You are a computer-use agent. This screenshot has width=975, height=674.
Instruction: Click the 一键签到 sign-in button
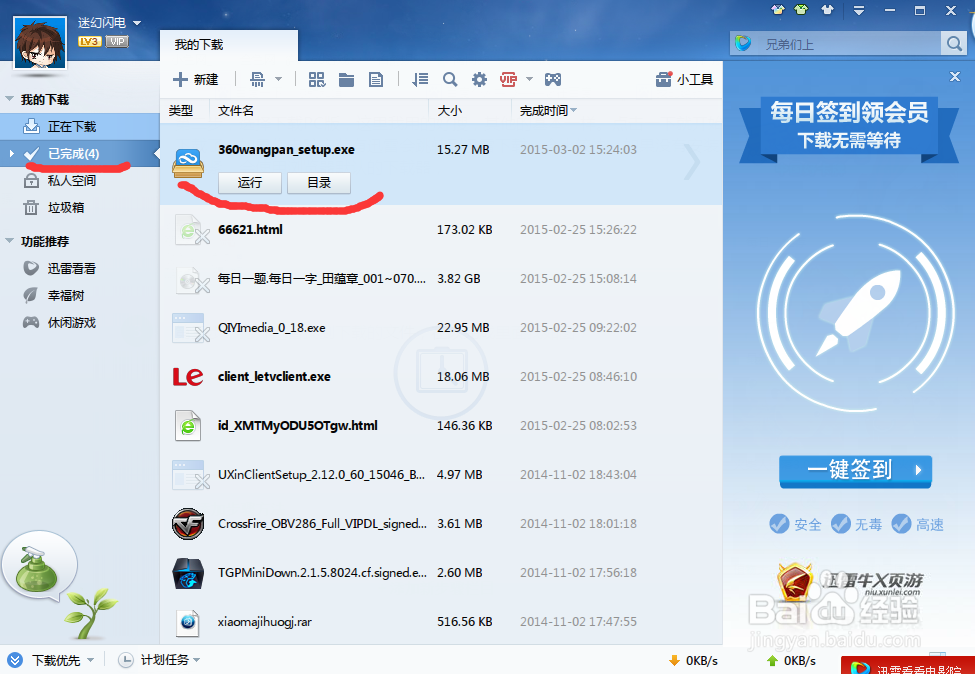(x=856, y=471)
